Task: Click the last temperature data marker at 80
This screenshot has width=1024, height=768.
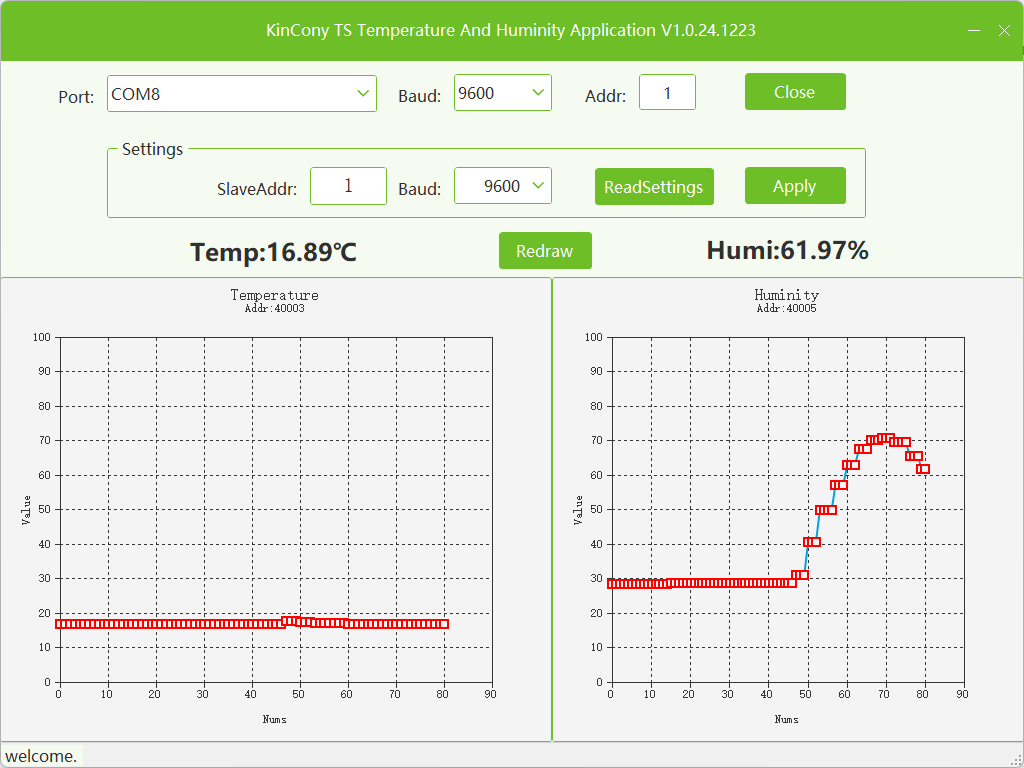Action: 442,624
